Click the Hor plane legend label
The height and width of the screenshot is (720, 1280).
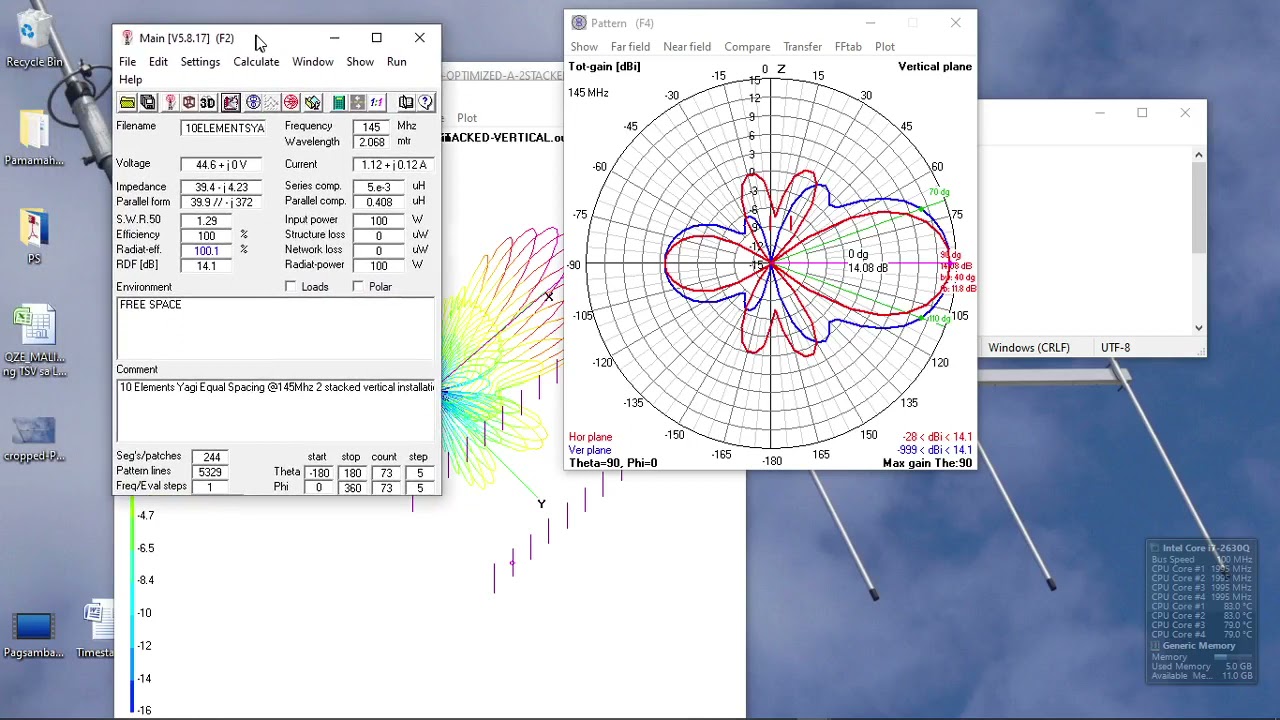(590, 437)
